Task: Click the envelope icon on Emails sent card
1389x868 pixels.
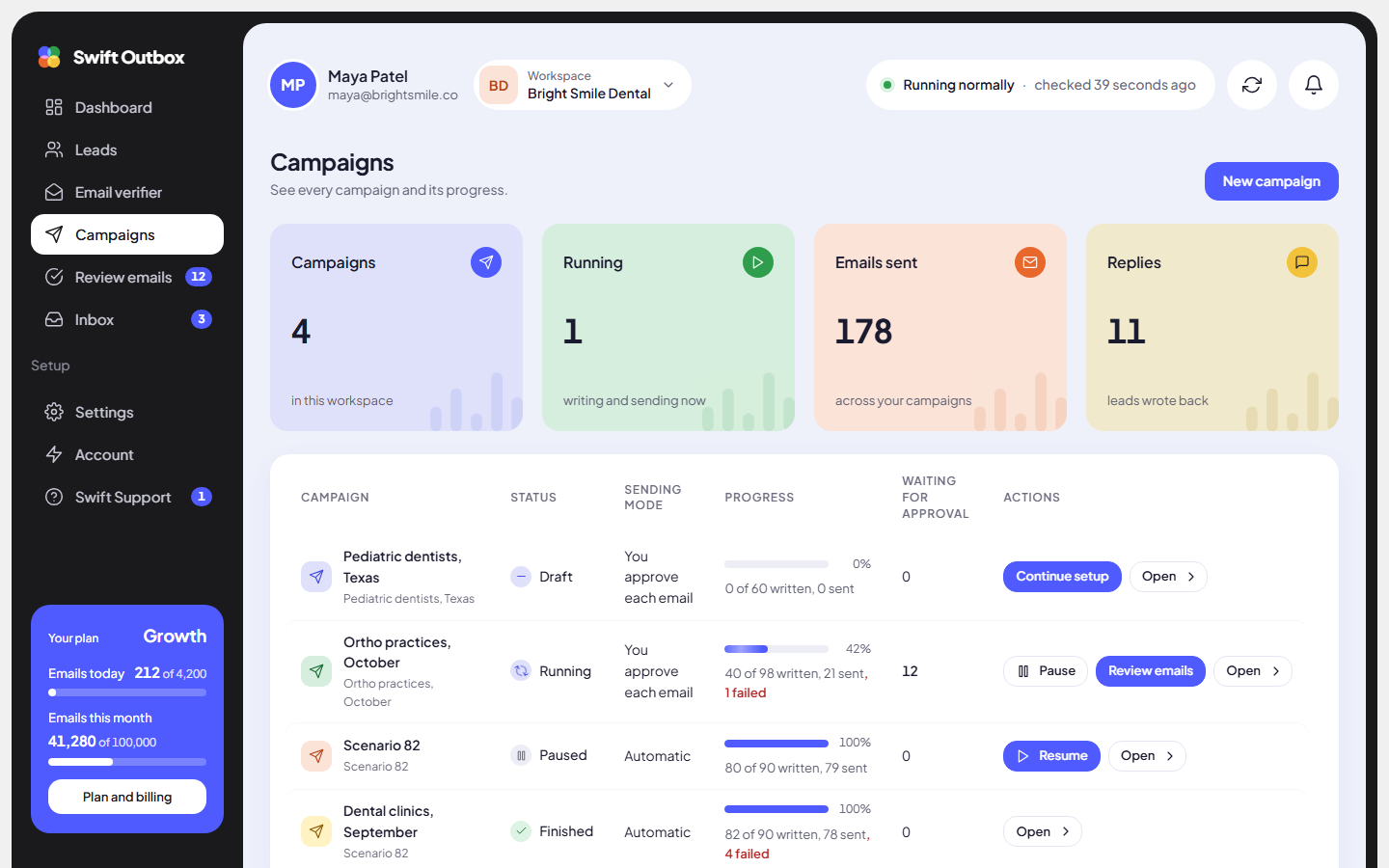Action: click(1030, 262)
